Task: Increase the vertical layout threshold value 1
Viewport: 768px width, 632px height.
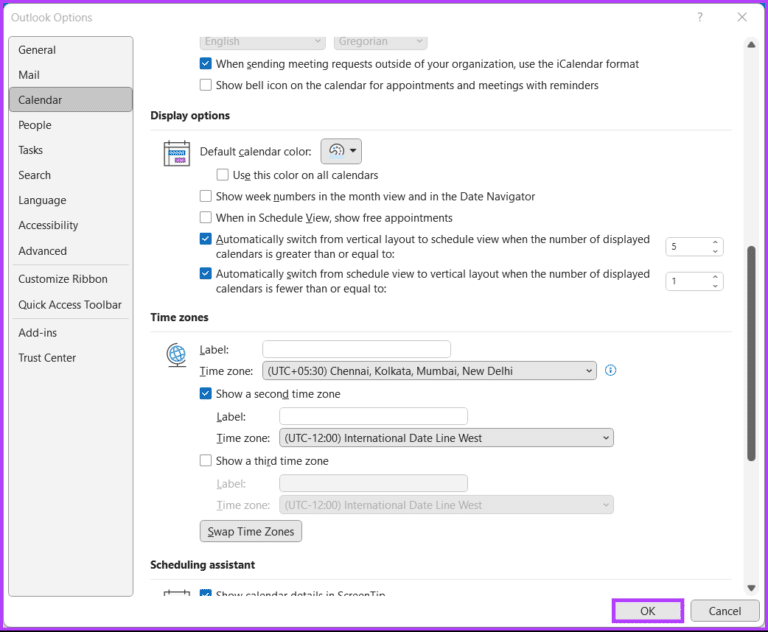Action: click(715, 277)
